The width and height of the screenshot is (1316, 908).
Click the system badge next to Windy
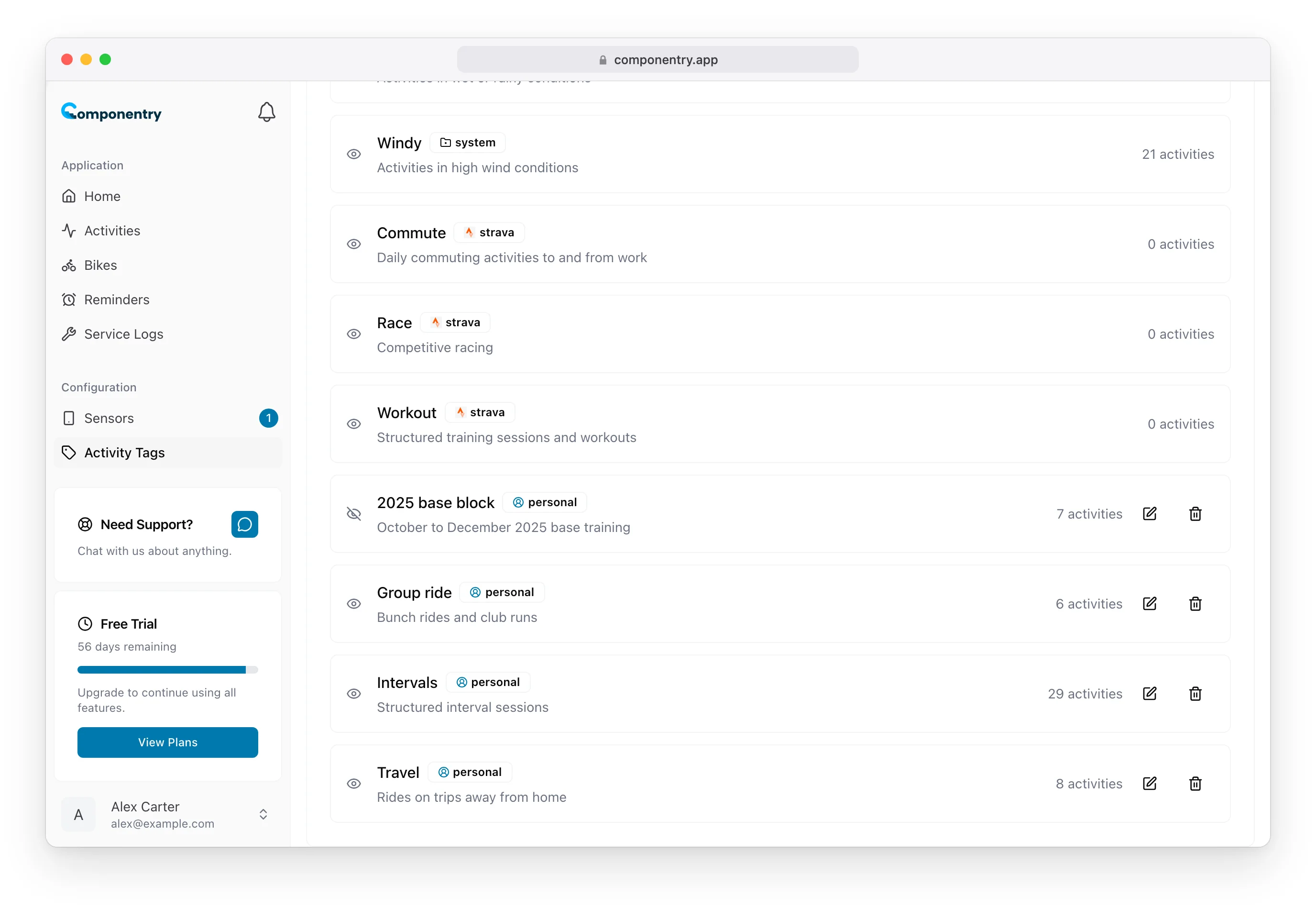point(468,142)
